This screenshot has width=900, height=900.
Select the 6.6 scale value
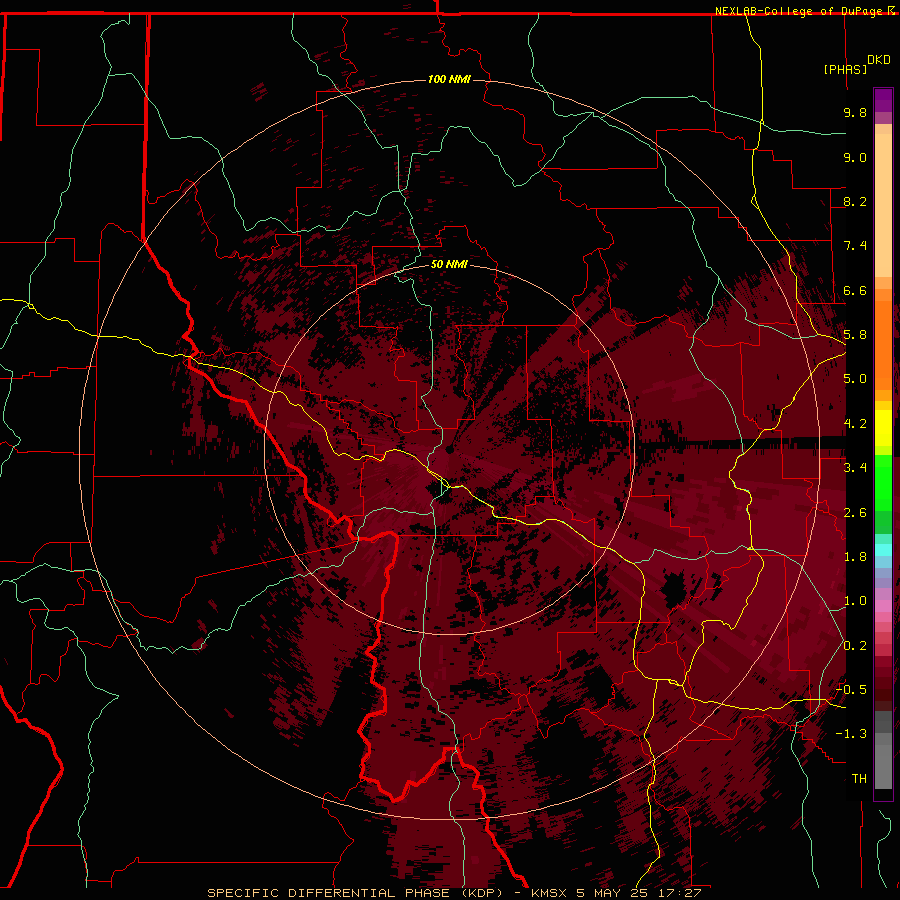pos(855,290)
